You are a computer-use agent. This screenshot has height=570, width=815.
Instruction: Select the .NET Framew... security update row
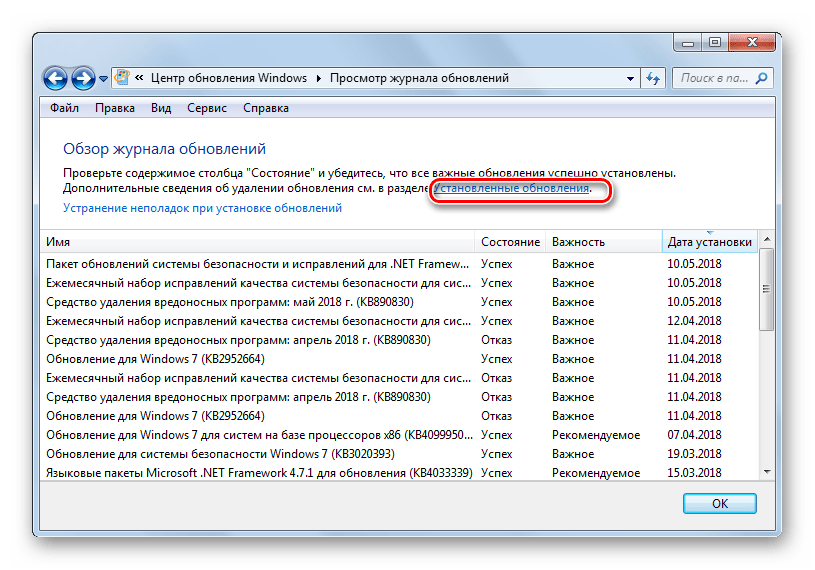coord(399,264)
